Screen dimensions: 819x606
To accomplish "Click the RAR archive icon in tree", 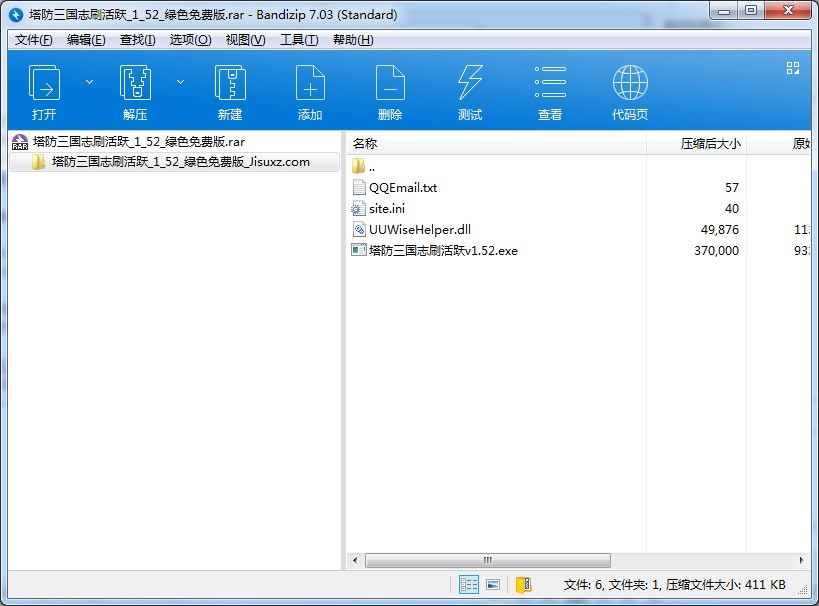I will click(20, 142).
